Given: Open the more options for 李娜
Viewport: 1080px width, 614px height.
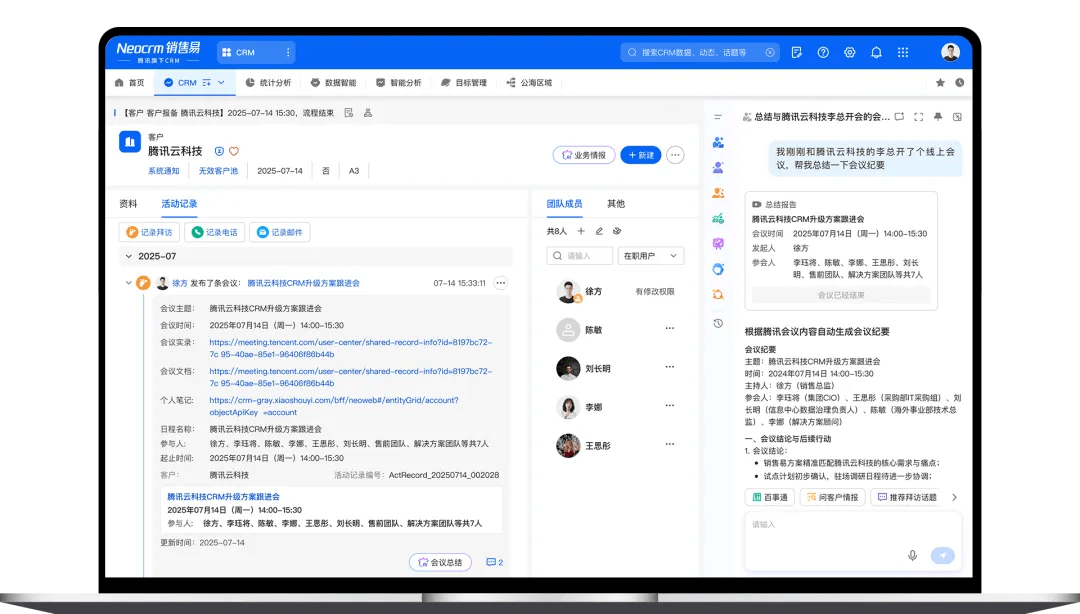Looking at the screenshot, I should tap(669, 406).
